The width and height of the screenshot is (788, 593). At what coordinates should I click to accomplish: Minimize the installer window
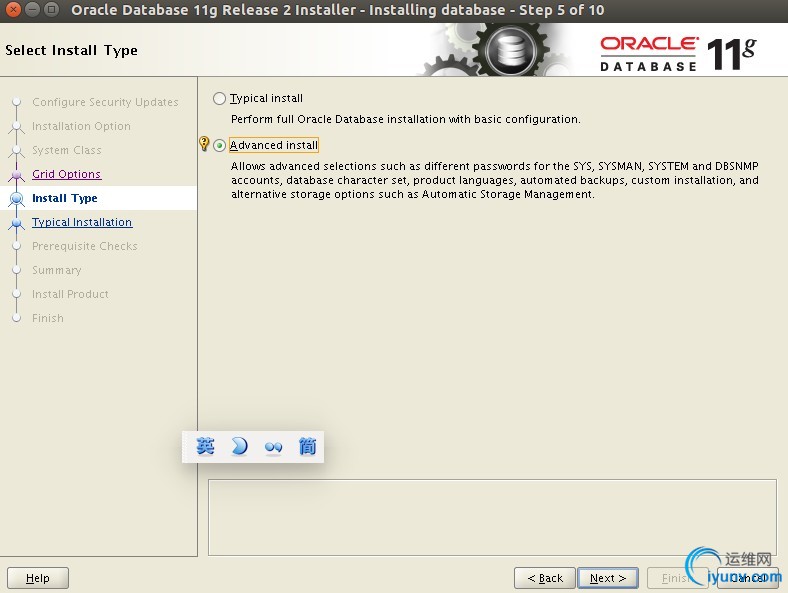pos(32,10)
